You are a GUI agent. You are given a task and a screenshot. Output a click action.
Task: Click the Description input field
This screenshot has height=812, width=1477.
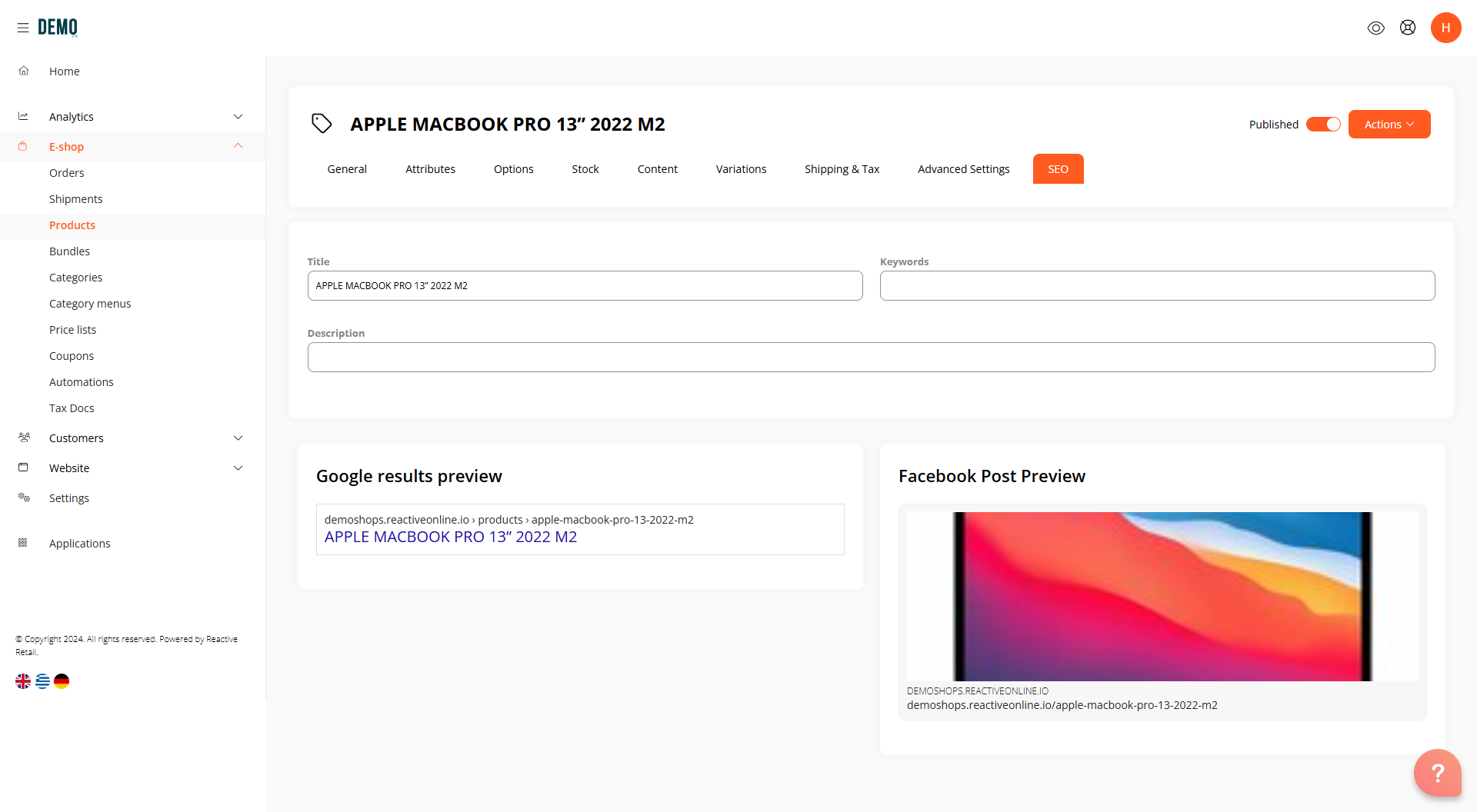click(872, 357)
